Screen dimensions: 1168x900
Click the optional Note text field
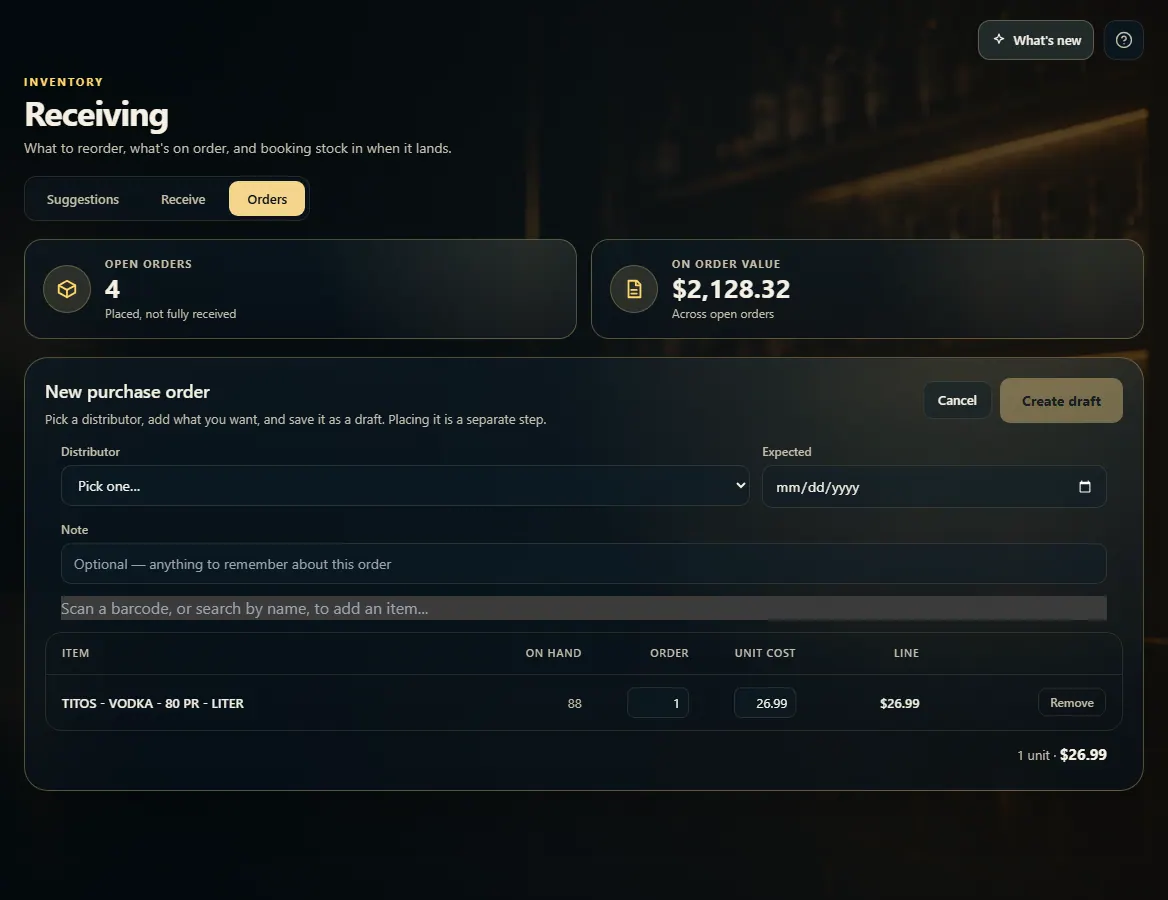pyautogui.click(x=583, y=564)
